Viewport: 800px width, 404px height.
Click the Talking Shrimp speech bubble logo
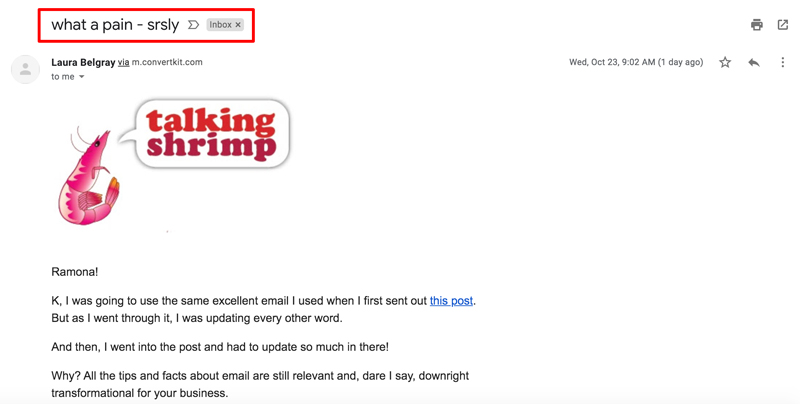[x=211, y=134]
